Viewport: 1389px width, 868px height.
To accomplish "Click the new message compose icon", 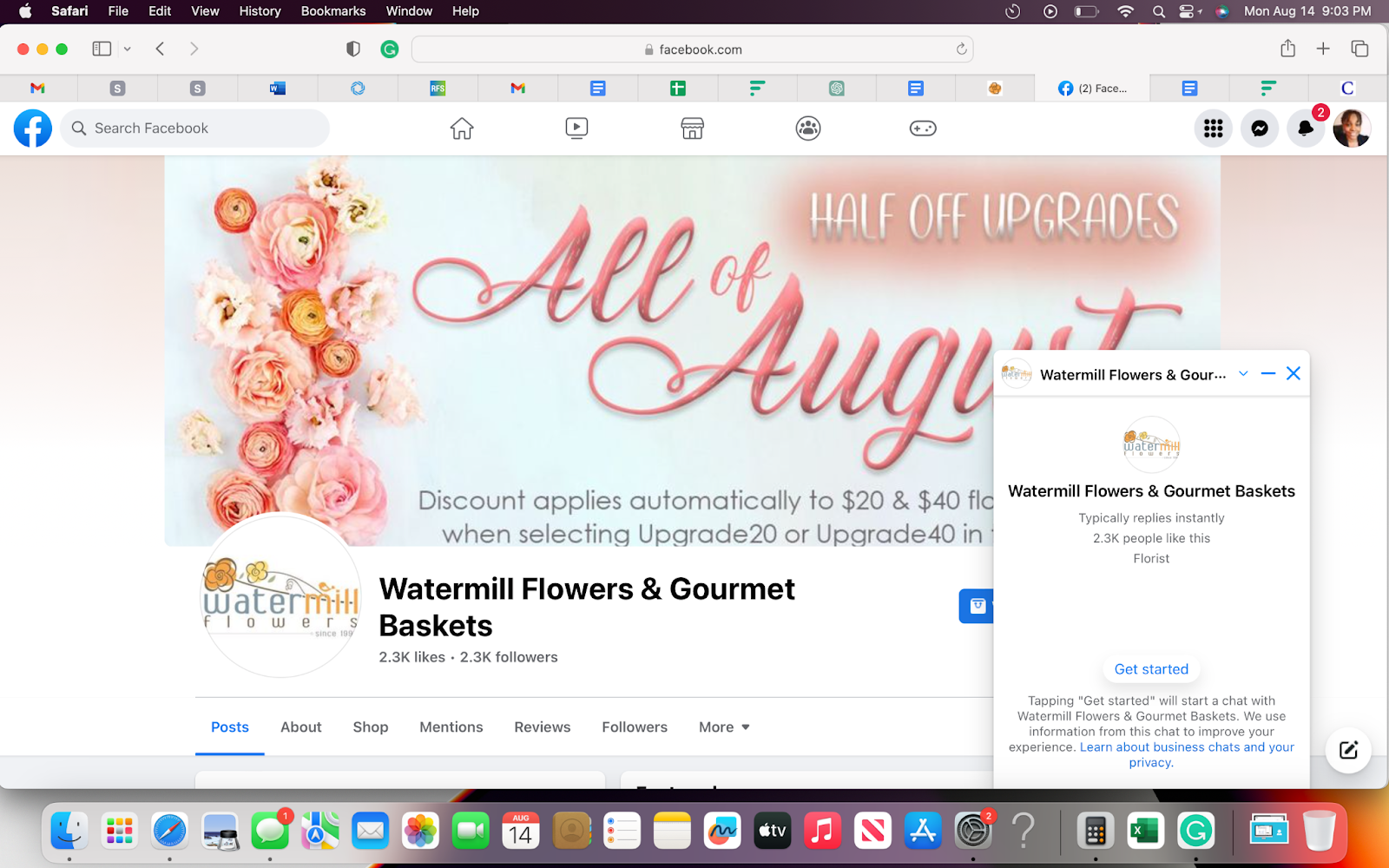I will pos(1348,750).
